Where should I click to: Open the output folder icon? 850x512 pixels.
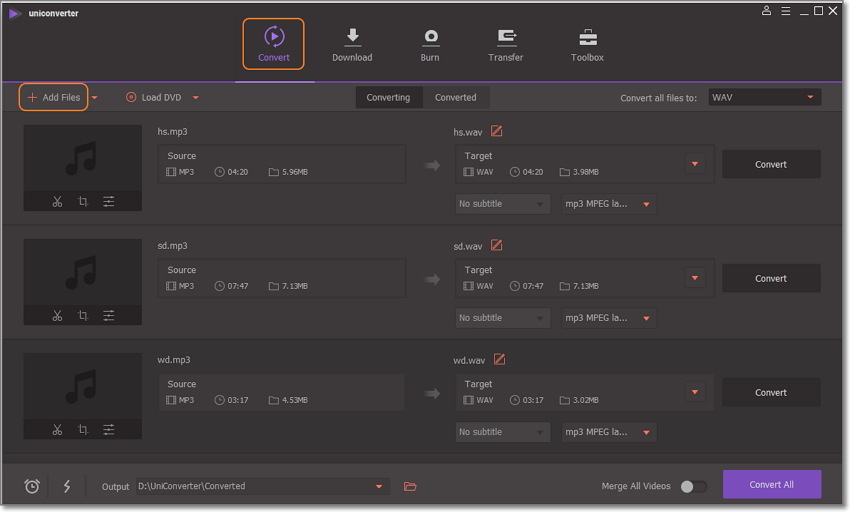tap(410, 486)
